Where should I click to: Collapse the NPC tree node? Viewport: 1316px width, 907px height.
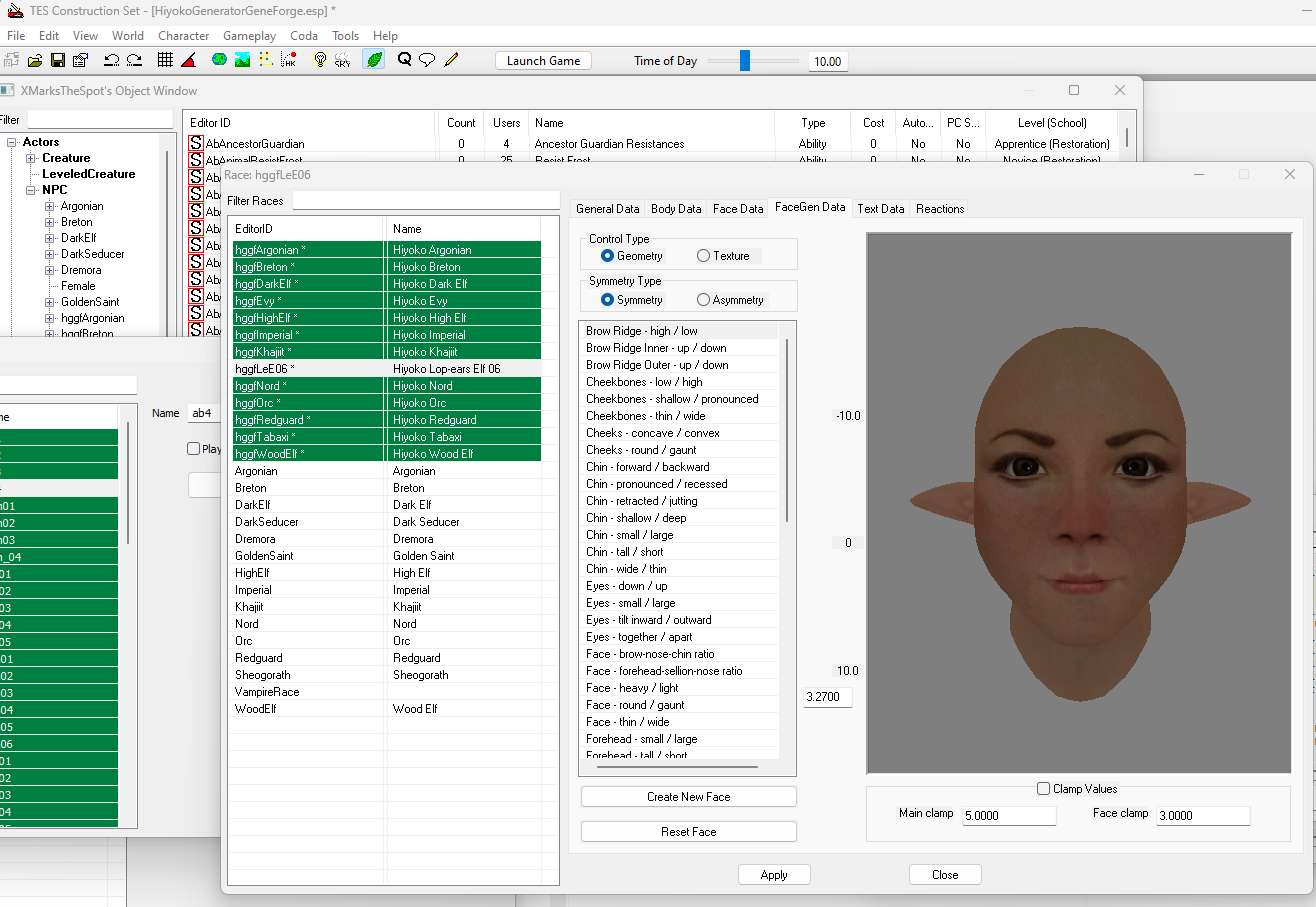[31, 190]
